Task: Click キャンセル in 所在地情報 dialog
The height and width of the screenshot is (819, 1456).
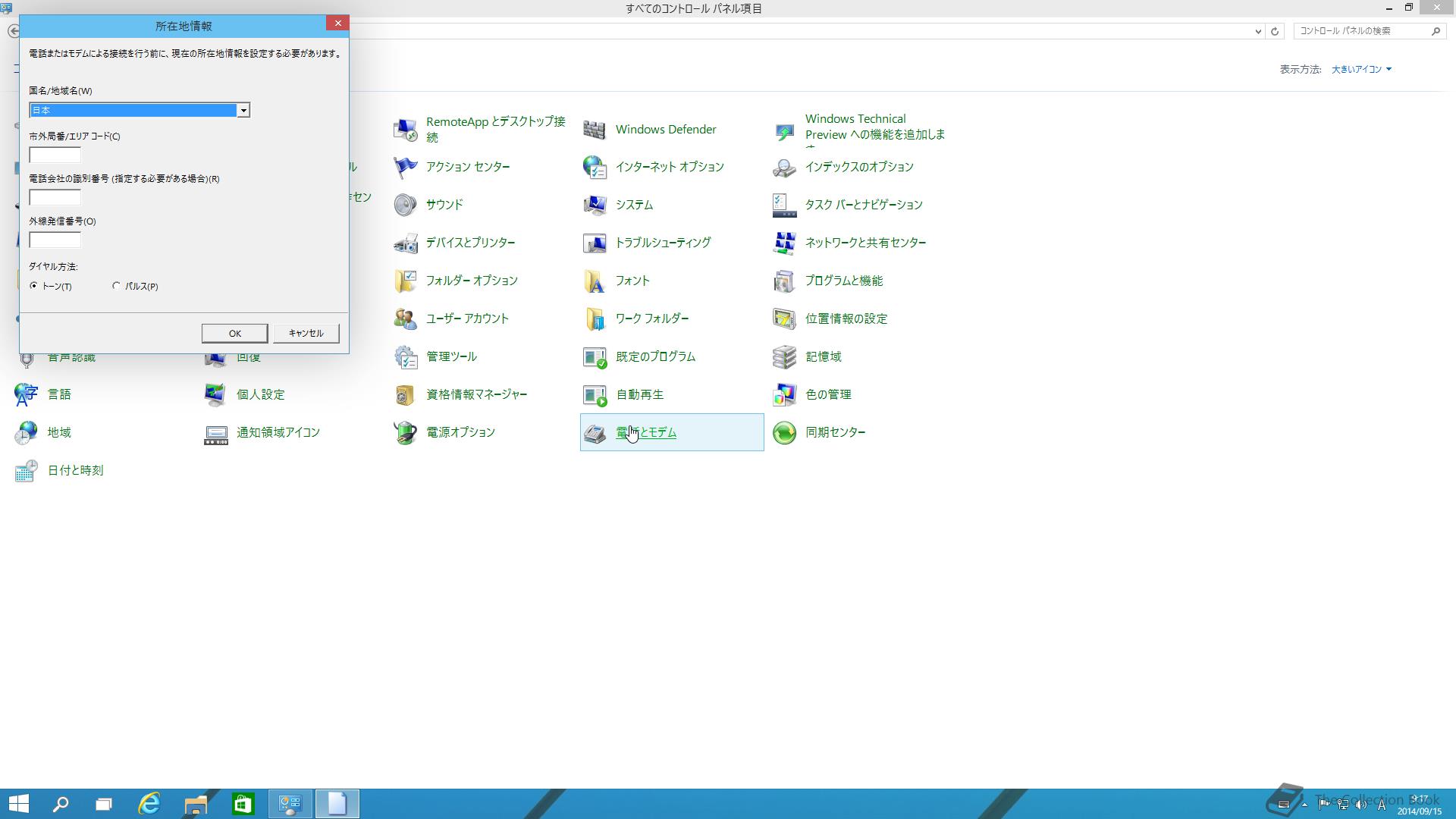Action: [x=306, y=334]
